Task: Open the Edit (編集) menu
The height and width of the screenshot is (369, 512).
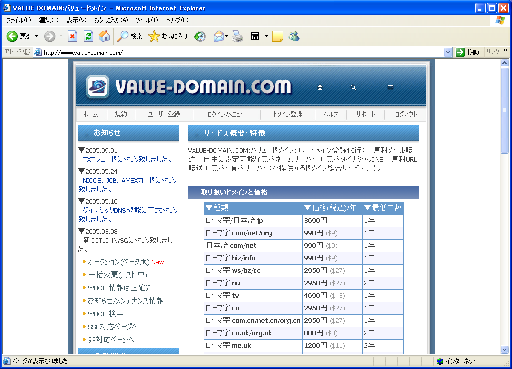Action: coord(48,20)
